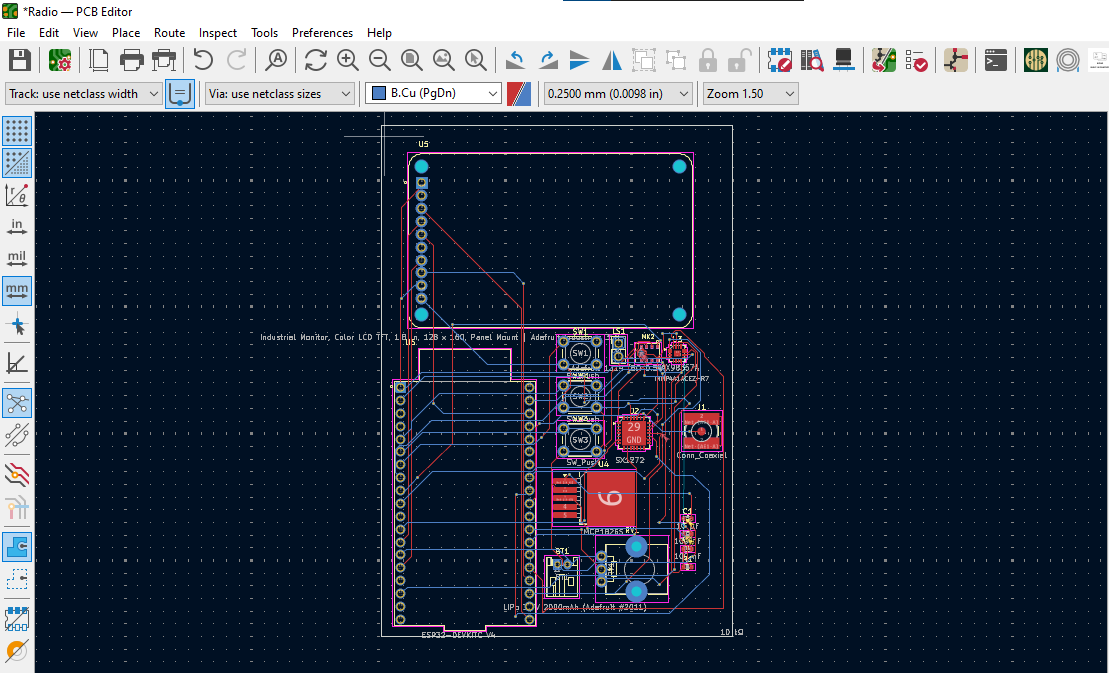1109x673 pixels.
Task: Undo the last edit
Action: (203, 60)
